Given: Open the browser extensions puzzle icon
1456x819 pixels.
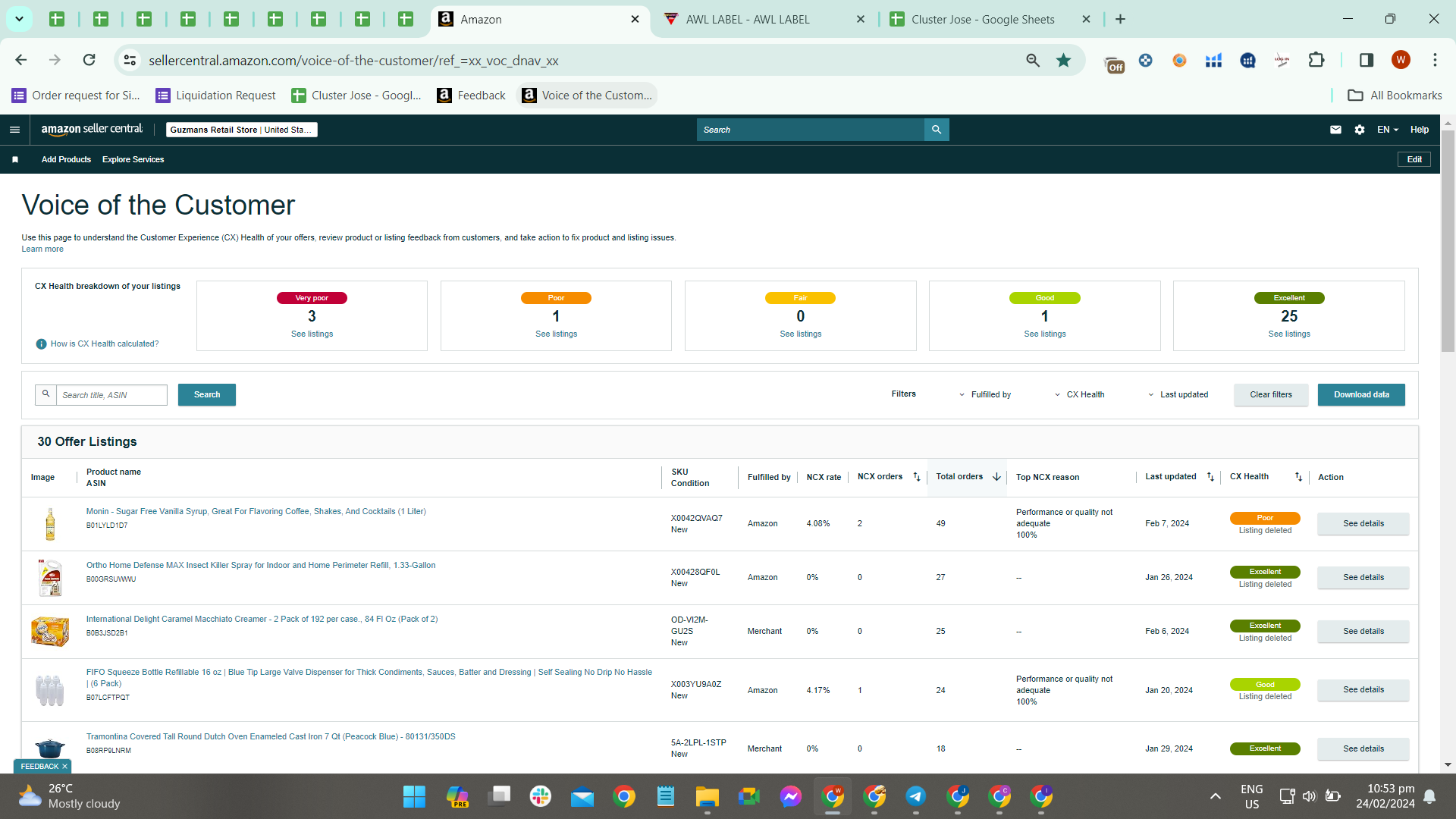Looking at the screenshot, I should click(x=1316, y=61).
